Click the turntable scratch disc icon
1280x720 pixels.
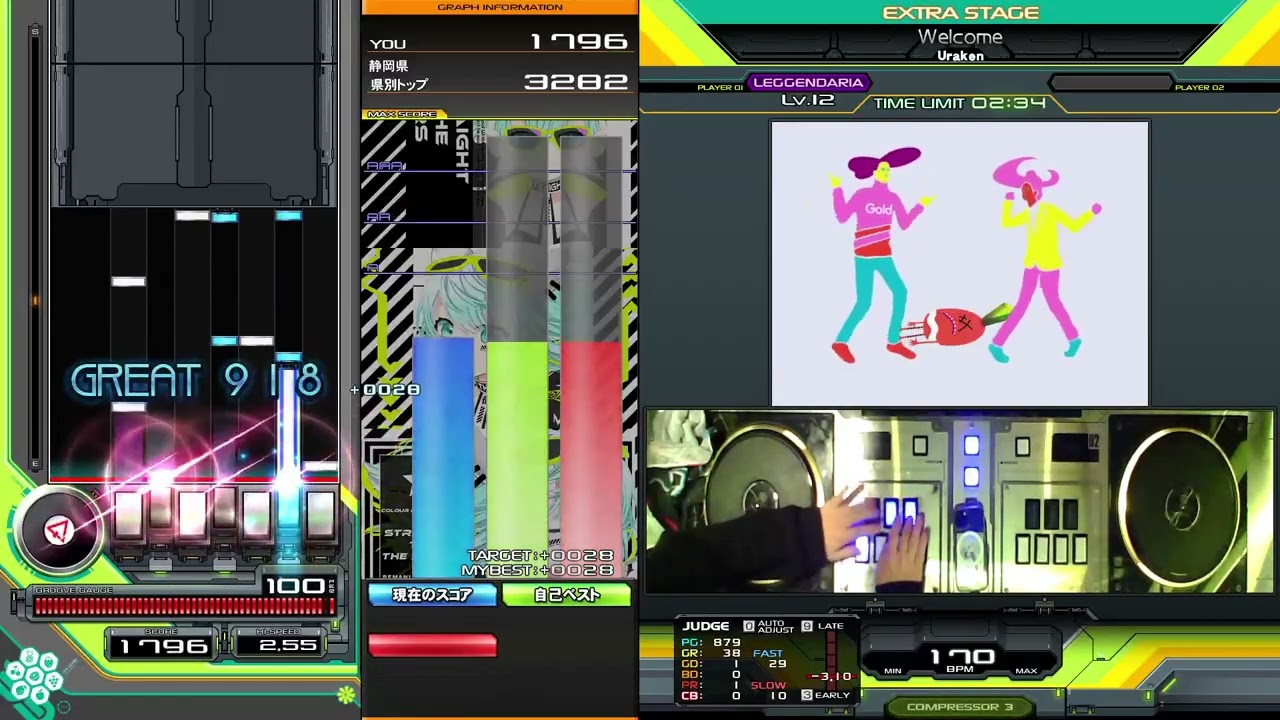[x=58, y=530]
